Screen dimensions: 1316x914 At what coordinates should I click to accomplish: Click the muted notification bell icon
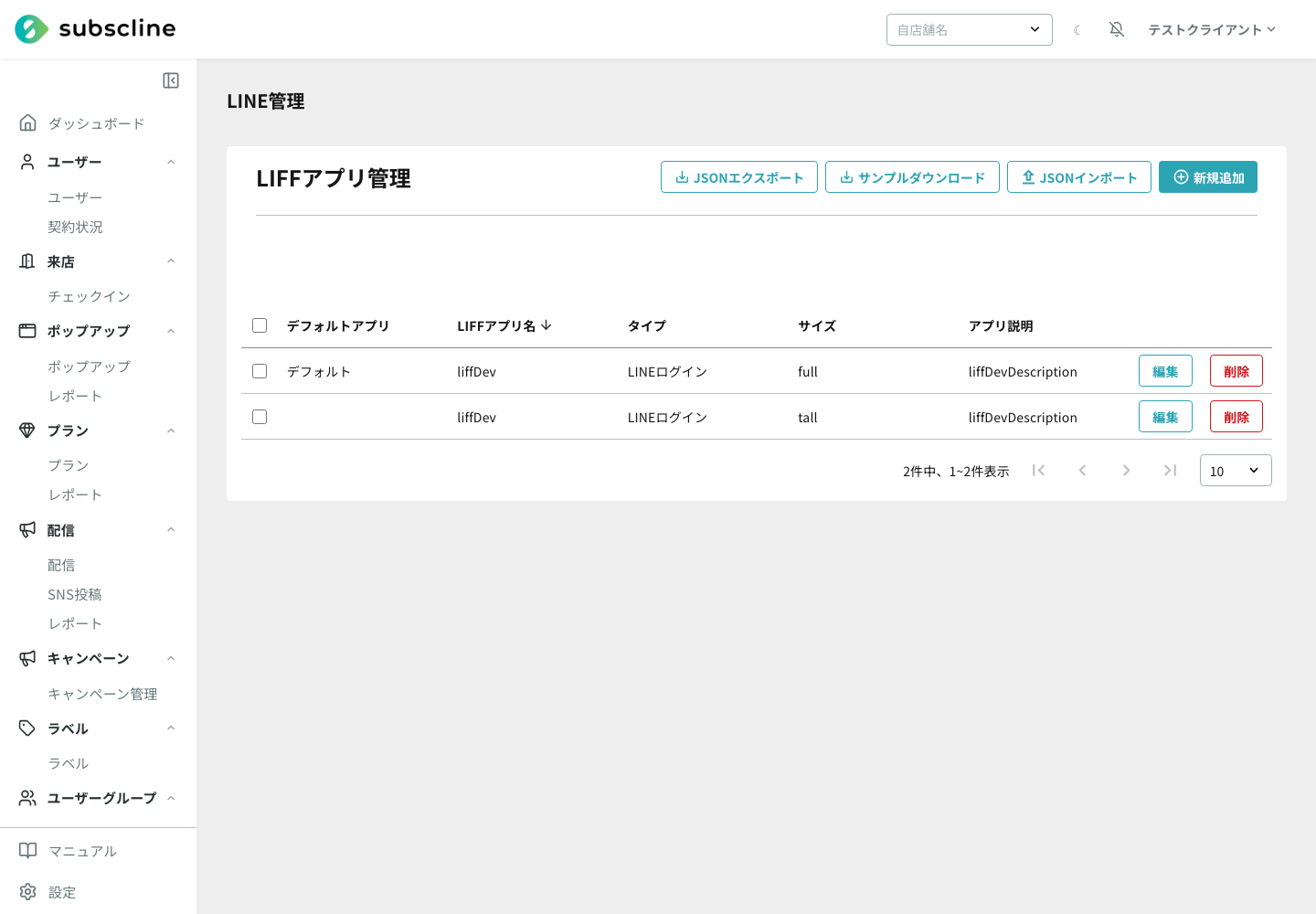coord(1117,30)
